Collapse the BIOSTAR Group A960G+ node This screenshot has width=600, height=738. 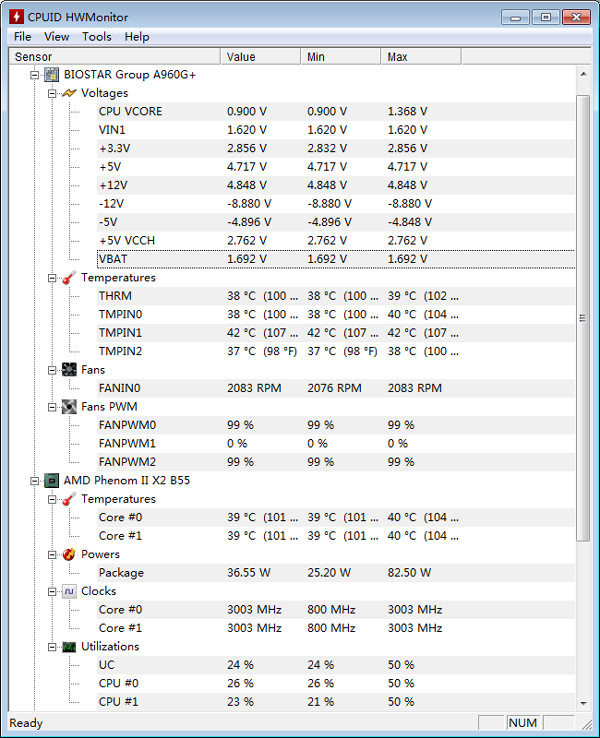click(x=34, y=75)
